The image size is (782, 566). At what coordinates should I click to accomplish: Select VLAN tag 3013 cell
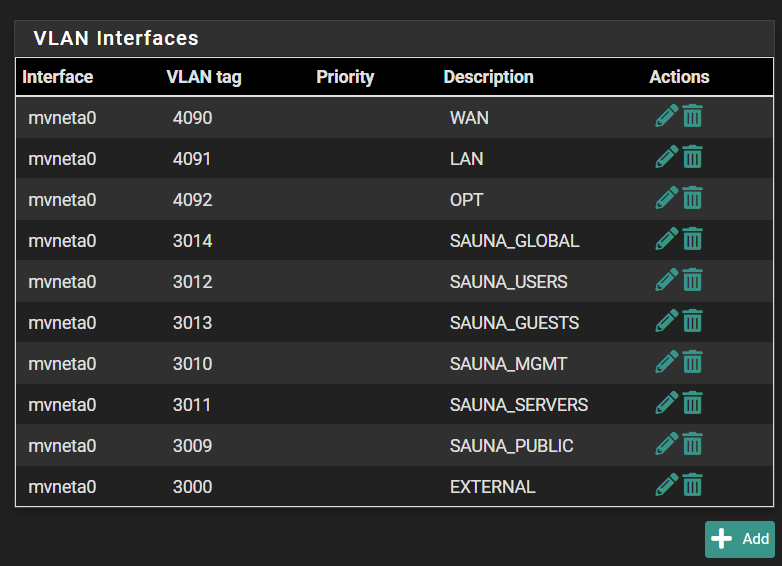tap(193, 323)
